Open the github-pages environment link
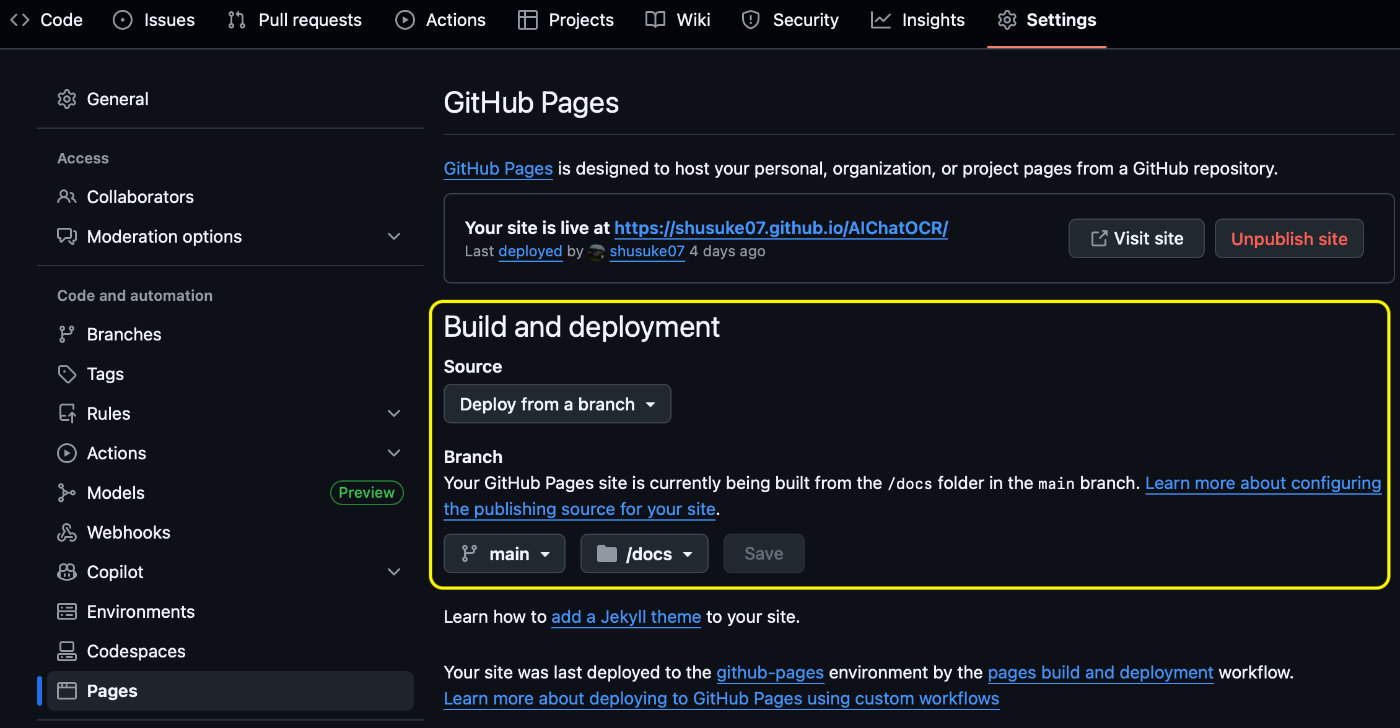The image size is (1400, 728). point(770,673)
